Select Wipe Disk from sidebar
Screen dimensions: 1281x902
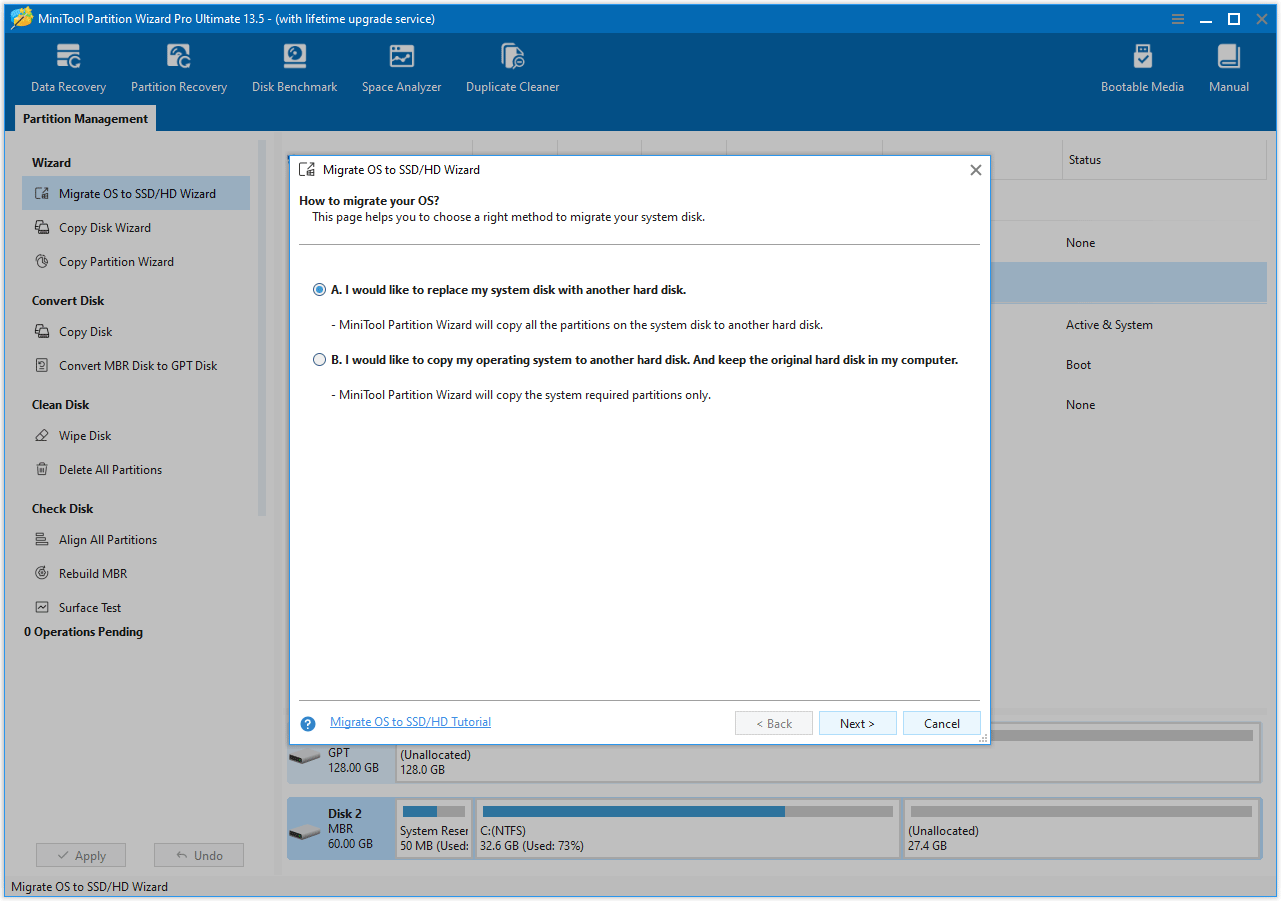coord(85,435)
